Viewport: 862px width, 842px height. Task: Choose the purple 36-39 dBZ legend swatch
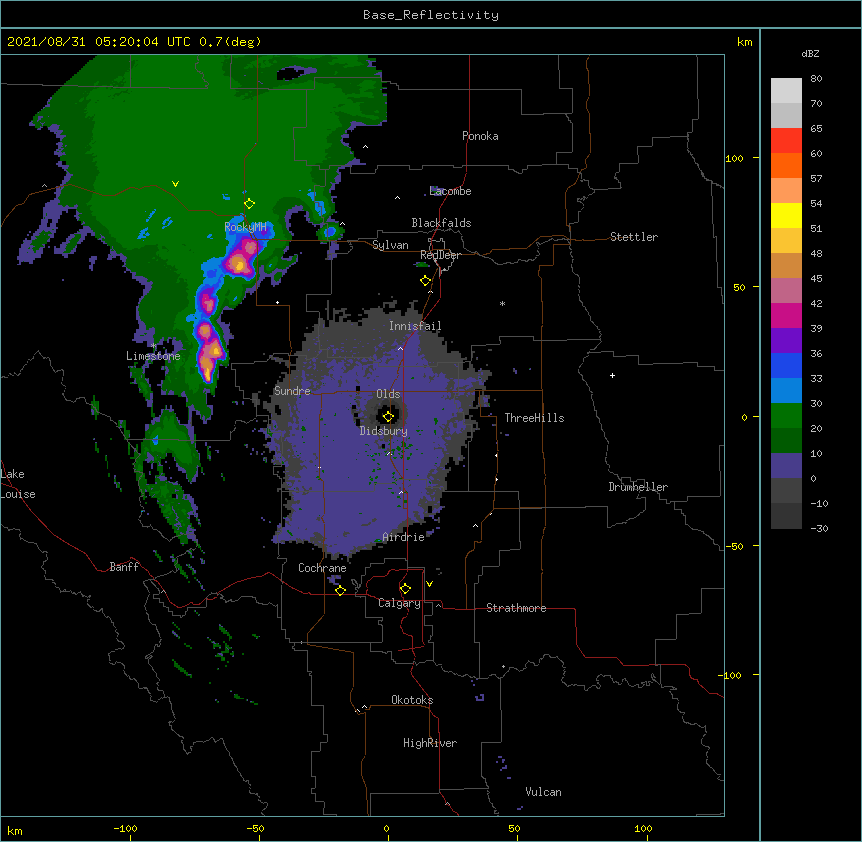[786, 341]
